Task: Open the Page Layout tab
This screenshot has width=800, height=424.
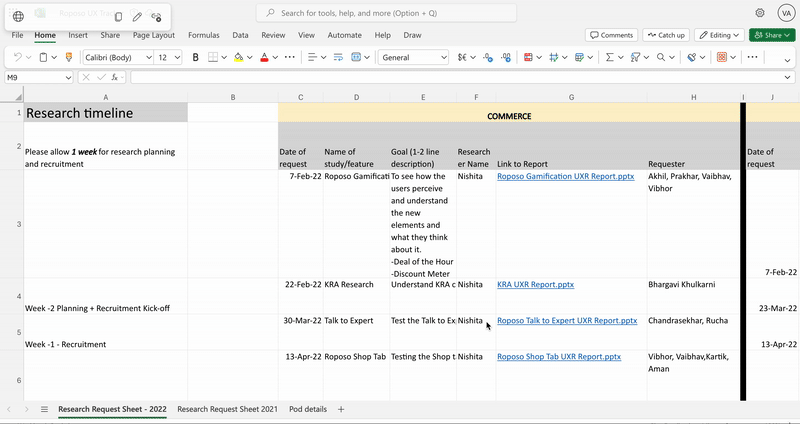Action: tap(154, 35)
